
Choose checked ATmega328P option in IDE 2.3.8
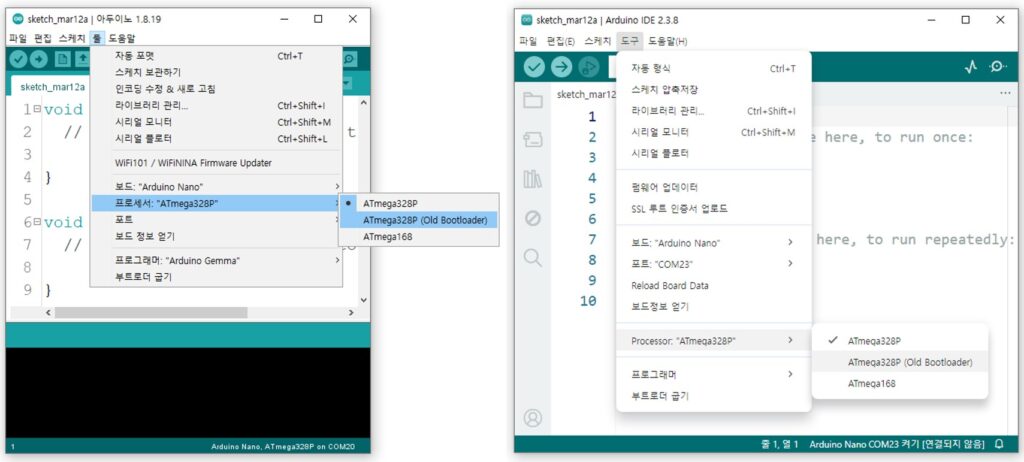[x=874, y=341]
